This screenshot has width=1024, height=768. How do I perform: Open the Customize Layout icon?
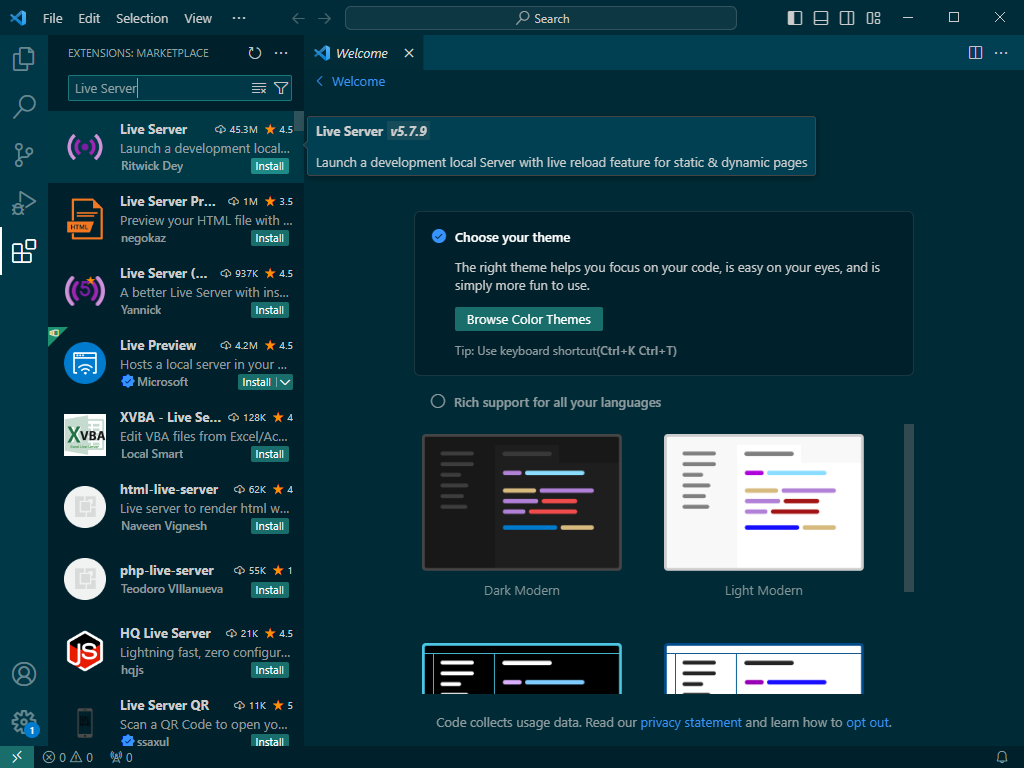[x=873, y=18]
